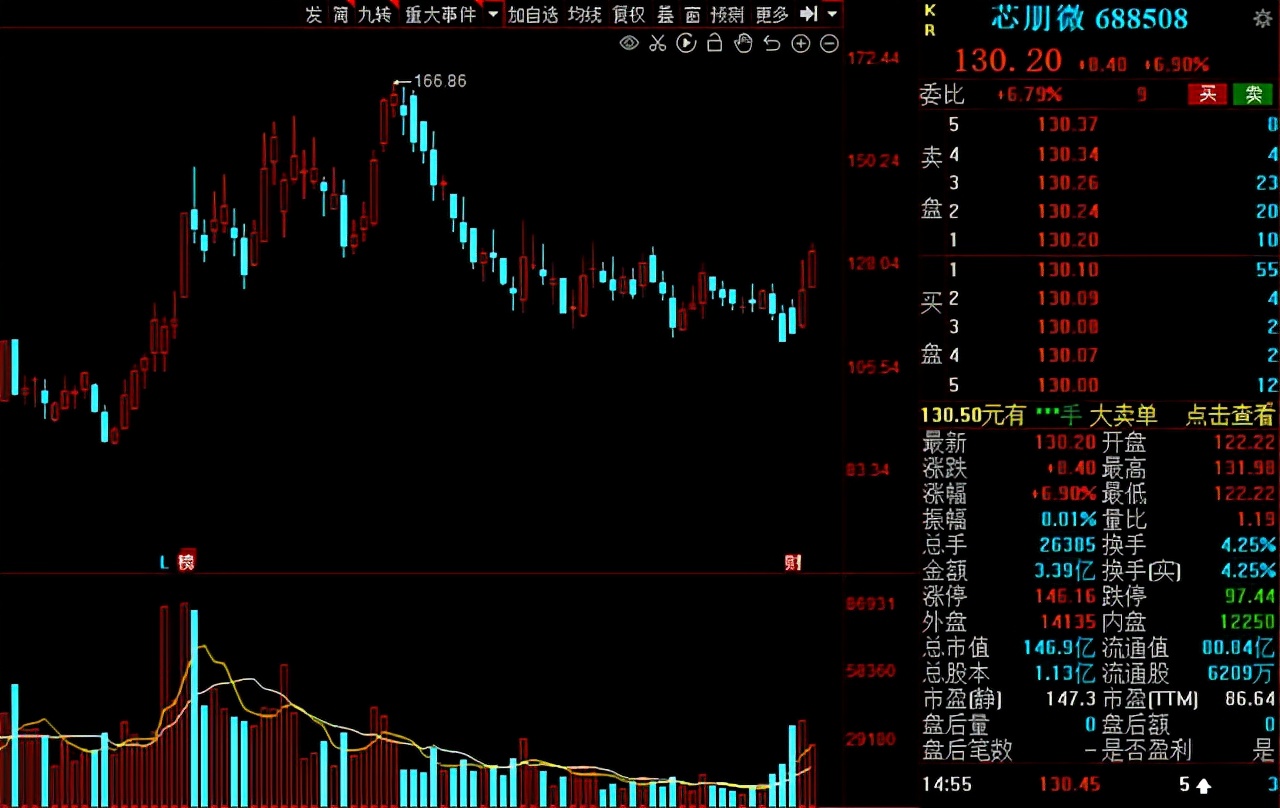Open the 重大事件 menu
Viewport: 1280px width, 808px height.
pyautogui.click(x=440, y=15)
